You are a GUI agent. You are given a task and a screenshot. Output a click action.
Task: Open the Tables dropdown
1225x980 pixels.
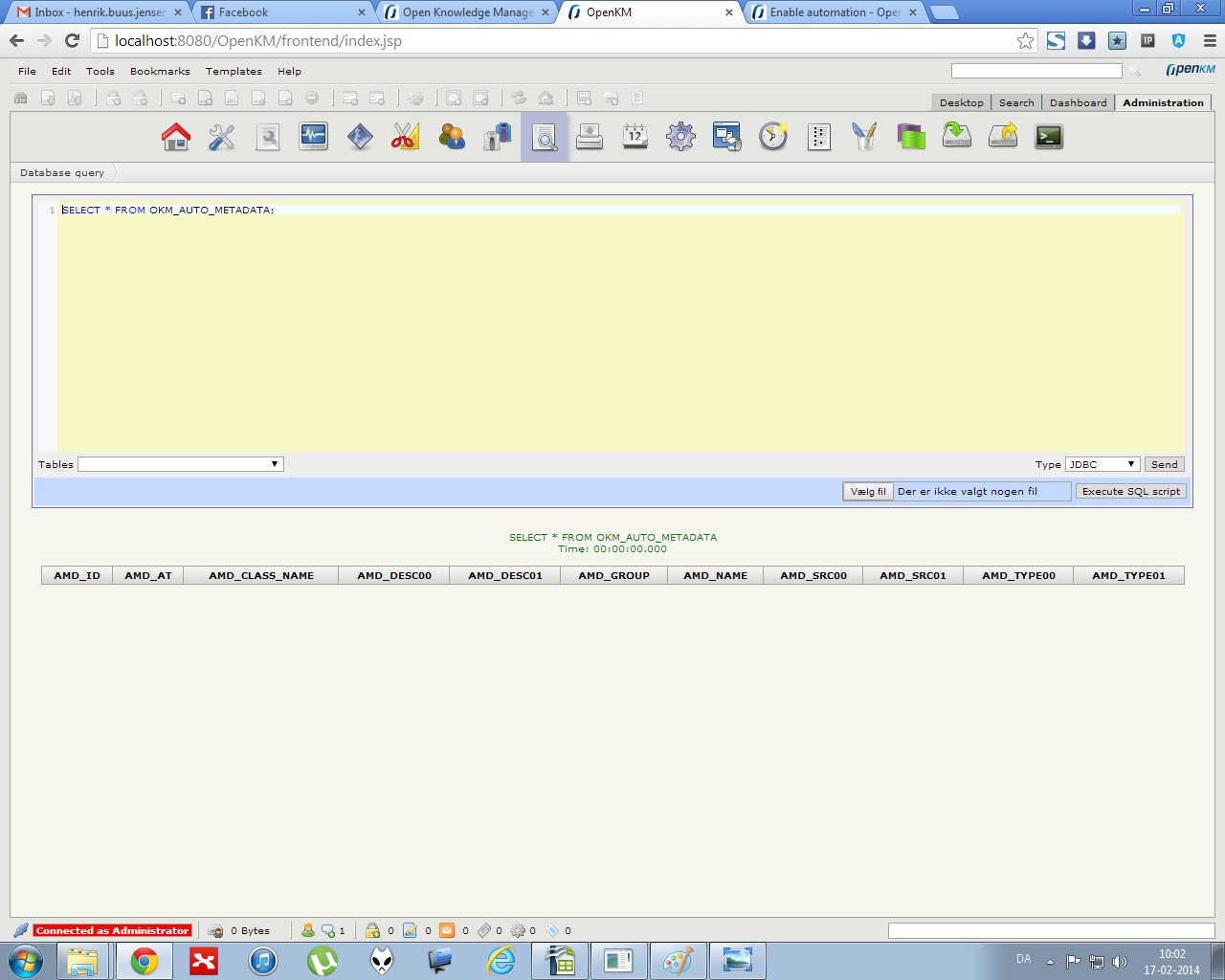click(x=180, y=463)
